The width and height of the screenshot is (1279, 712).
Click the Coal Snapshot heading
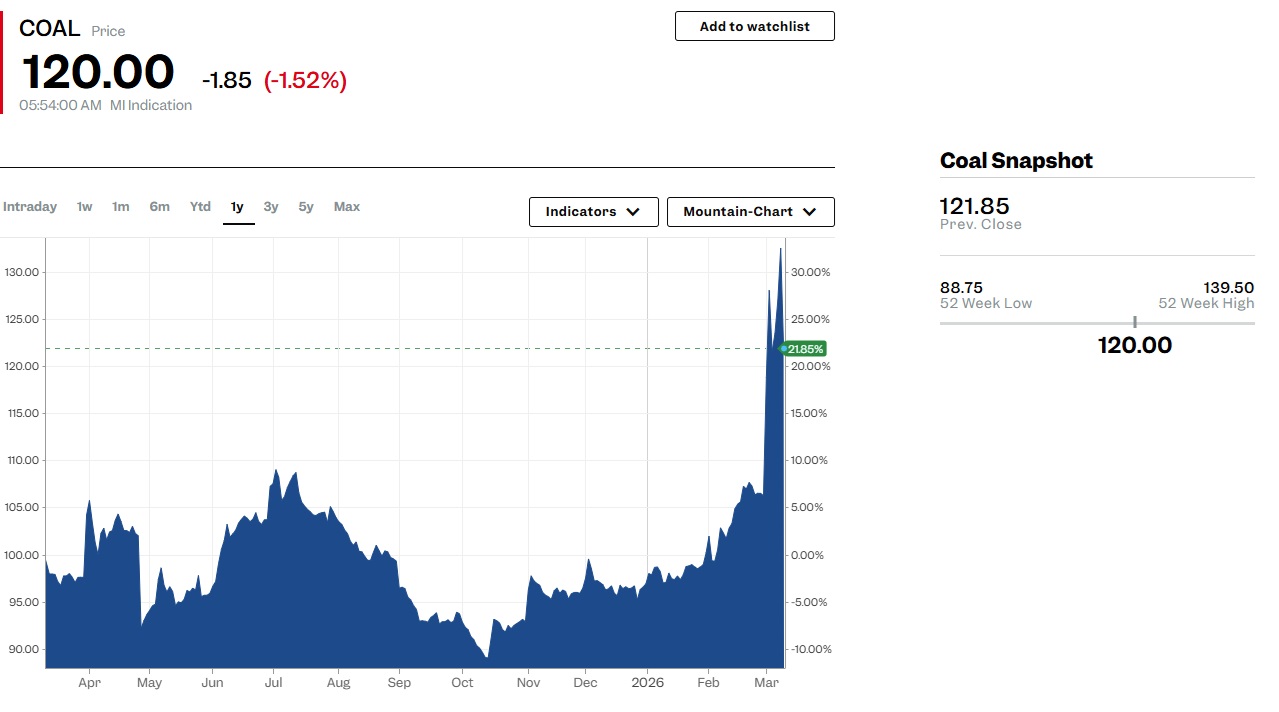click(1016, 161)
